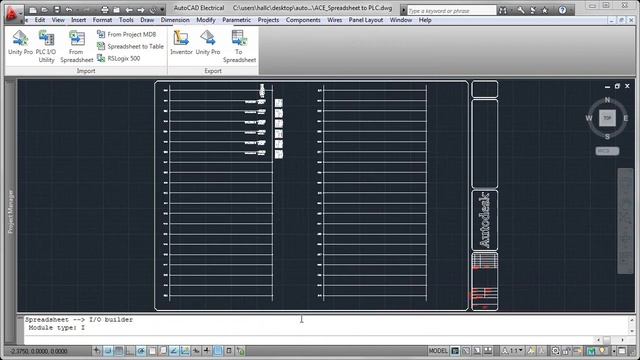Open the Modify menu

(206, 20)
